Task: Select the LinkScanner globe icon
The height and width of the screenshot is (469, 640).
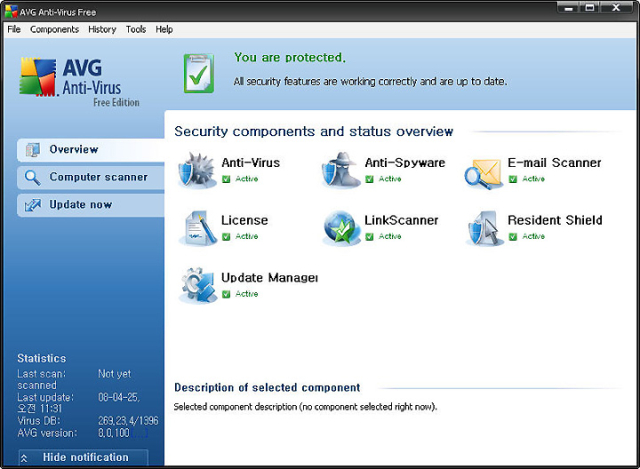Action: coord(341,228)
